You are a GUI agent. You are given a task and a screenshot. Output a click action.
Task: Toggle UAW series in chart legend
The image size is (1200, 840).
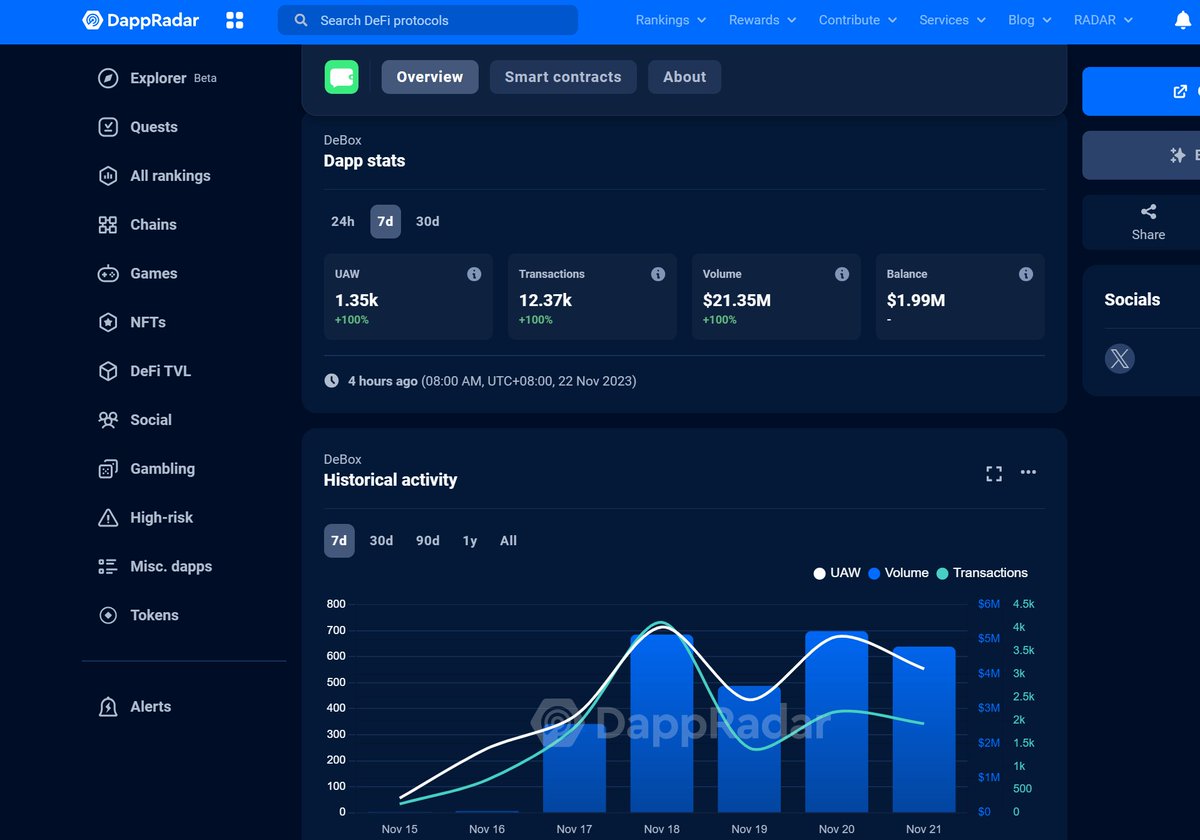pos(837,573)
